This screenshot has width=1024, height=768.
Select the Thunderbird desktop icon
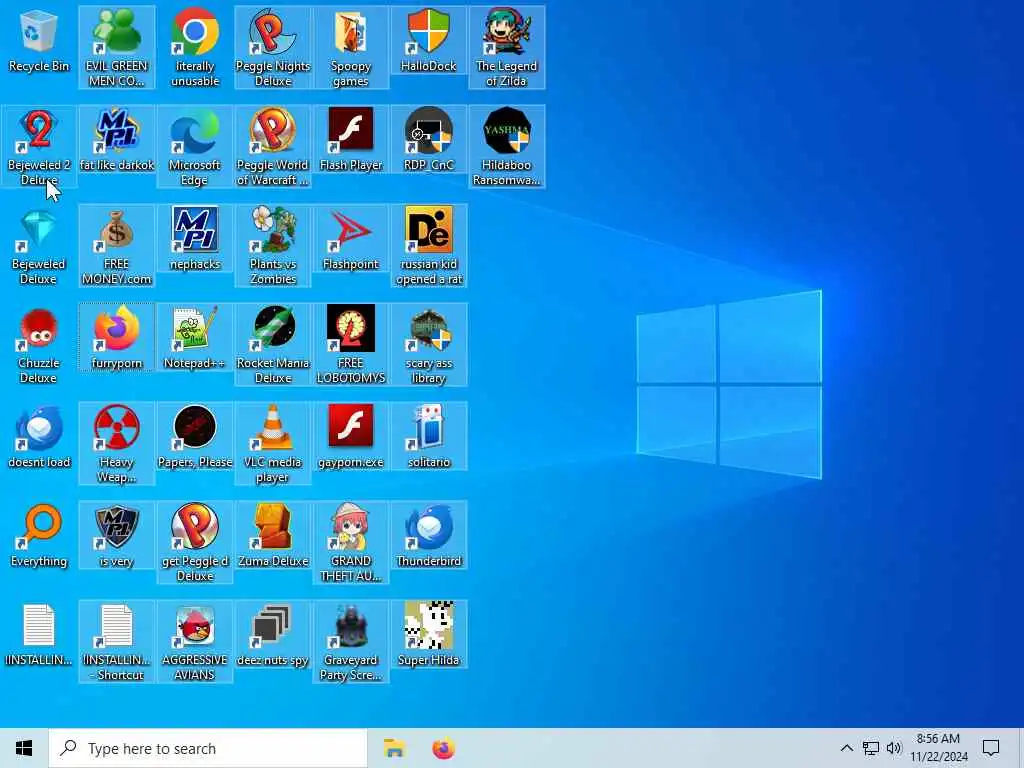coord(429,536)
